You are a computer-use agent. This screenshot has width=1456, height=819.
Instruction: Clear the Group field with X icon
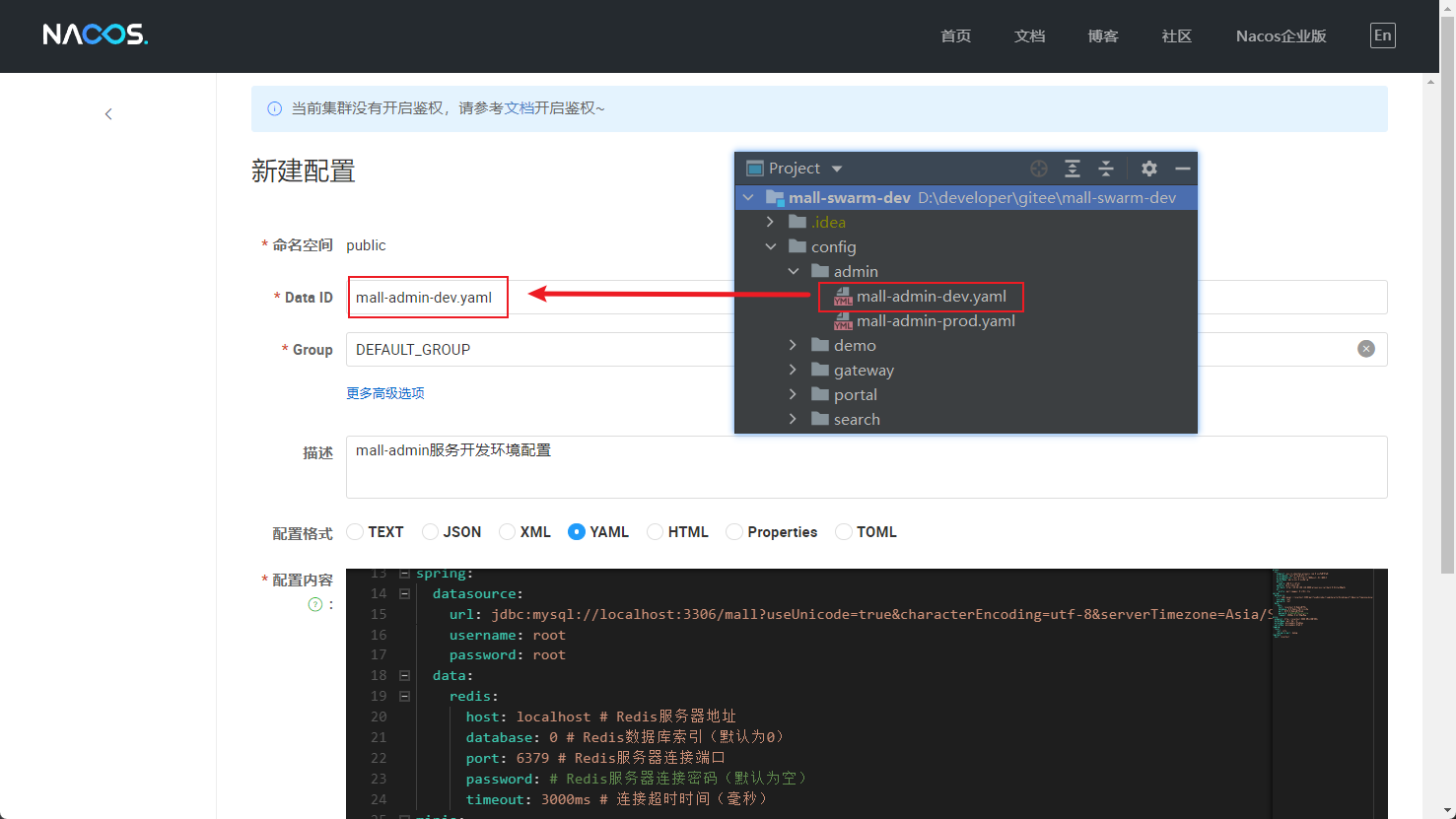[1366, 349]
